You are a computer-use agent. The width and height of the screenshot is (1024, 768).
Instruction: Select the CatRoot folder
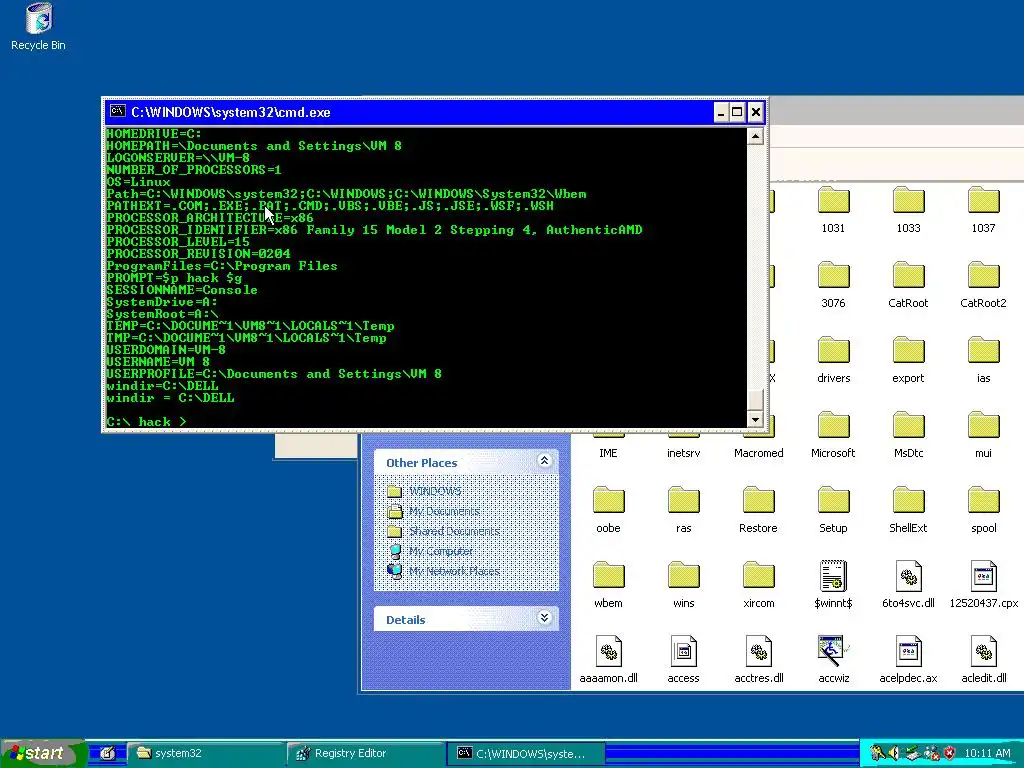pyautogui.click(x=908, y=284)
